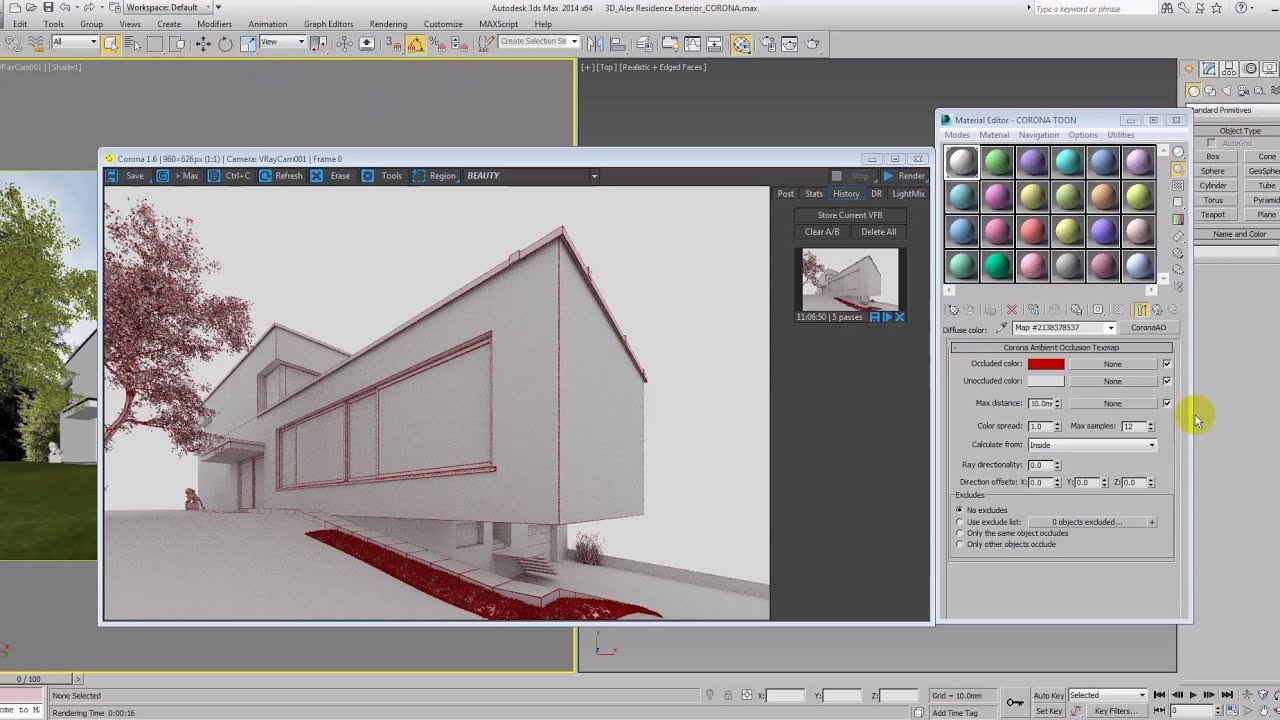Click the teapot Render Production icon
Image resolution: width=1280 pixels, height=720 pixels.
click(812, 43)
